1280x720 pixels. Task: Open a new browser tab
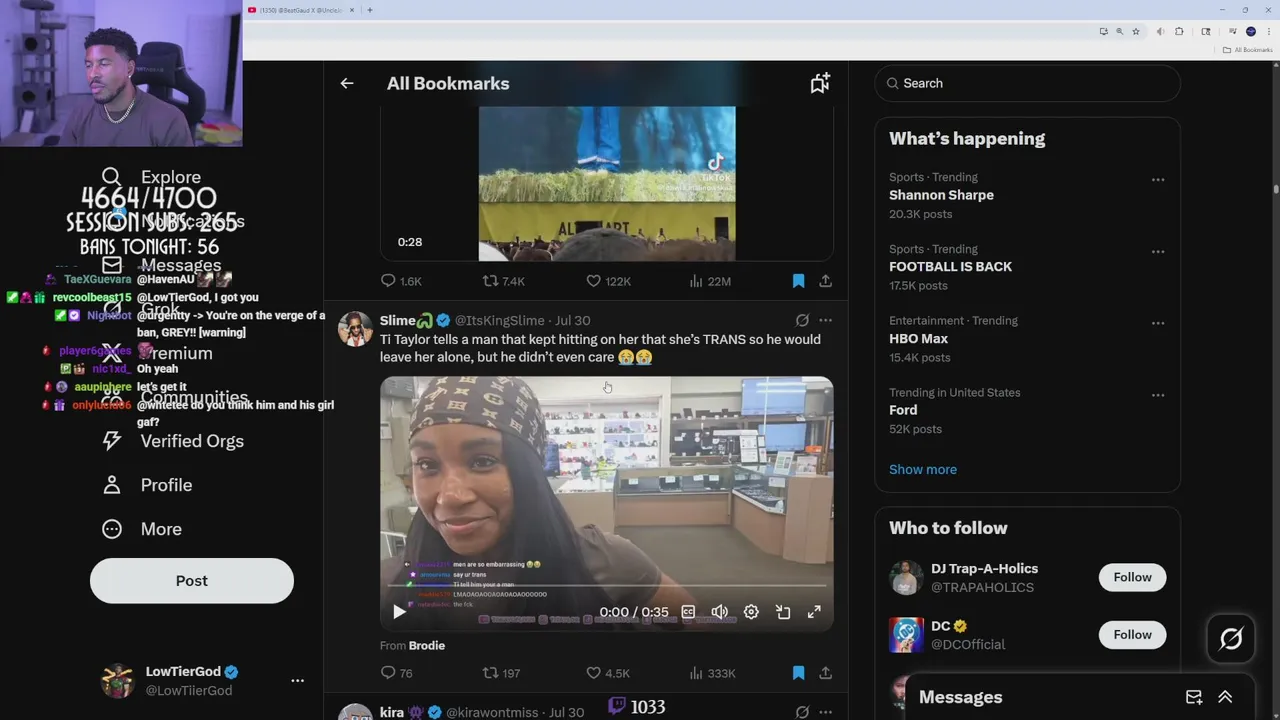pyautogui.click(x=370, y=10)
